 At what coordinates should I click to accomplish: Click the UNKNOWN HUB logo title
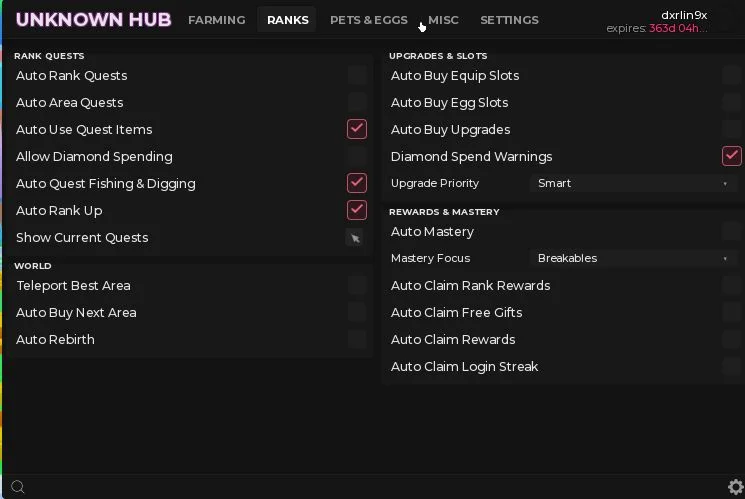[x=93, y=19]
